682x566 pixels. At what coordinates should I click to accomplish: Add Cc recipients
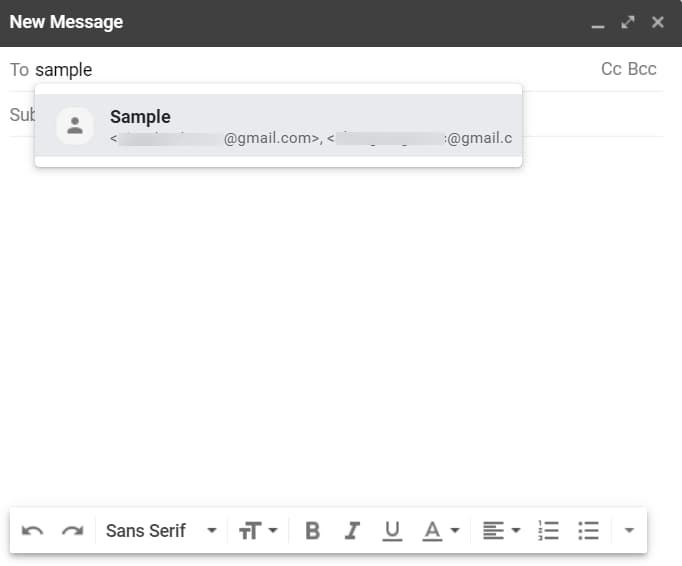[x=612, y=69]
